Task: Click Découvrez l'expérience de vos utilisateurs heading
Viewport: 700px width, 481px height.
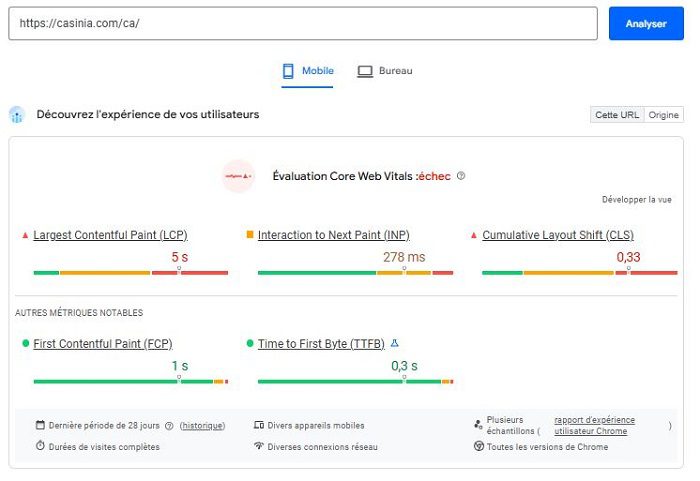Action: tap(148, 114)
